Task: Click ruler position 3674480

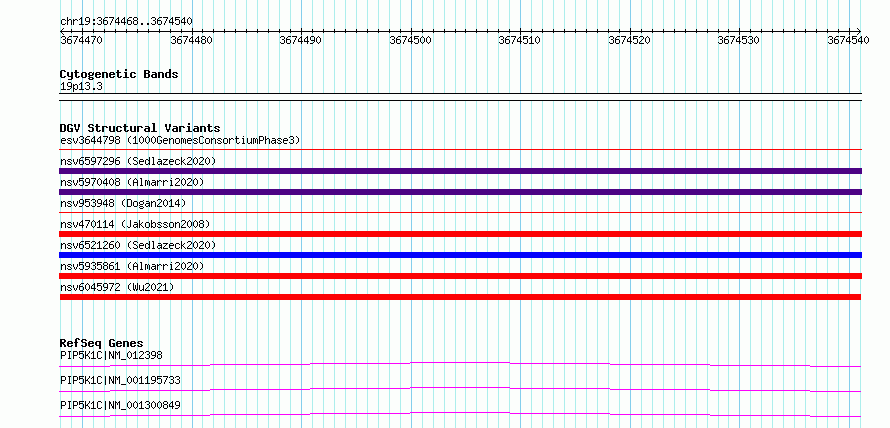Action: coord(191,40)
